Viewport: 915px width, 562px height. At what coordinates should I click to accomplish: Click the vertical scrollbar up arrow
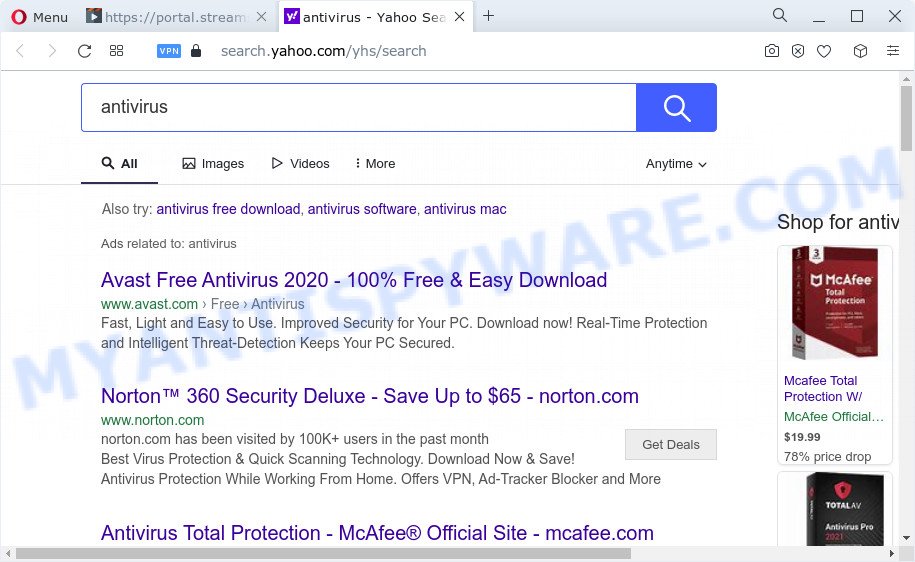click(x=906, y=79)
